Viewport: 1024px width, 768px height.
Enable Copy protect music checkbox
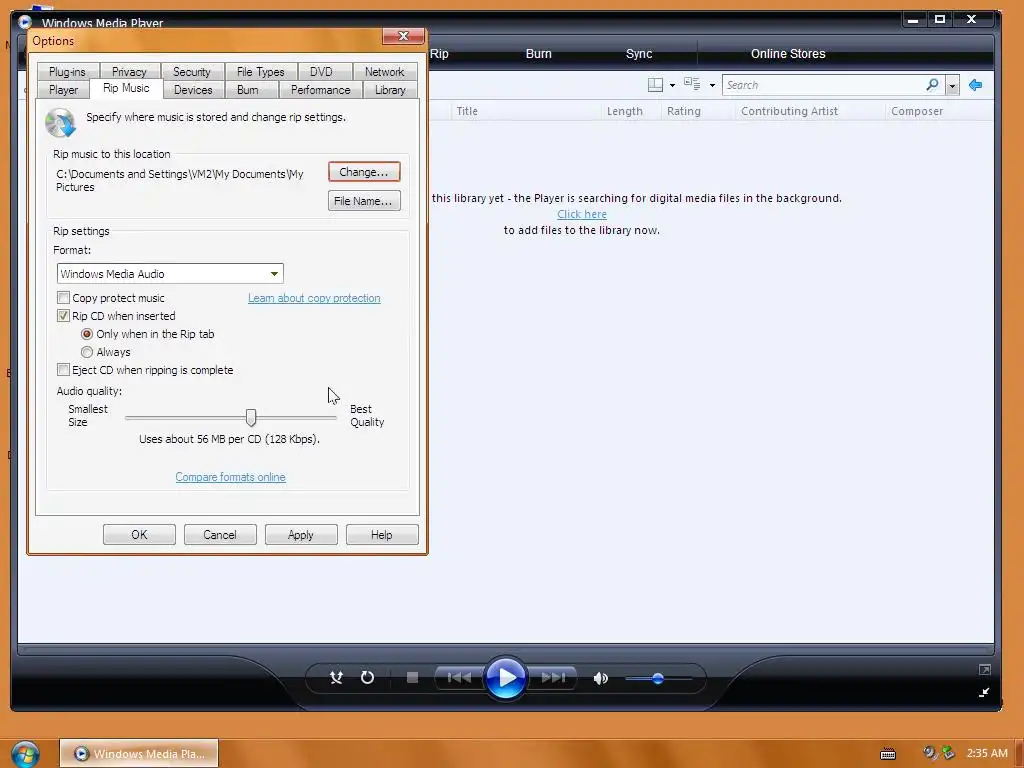click(63, 298)
